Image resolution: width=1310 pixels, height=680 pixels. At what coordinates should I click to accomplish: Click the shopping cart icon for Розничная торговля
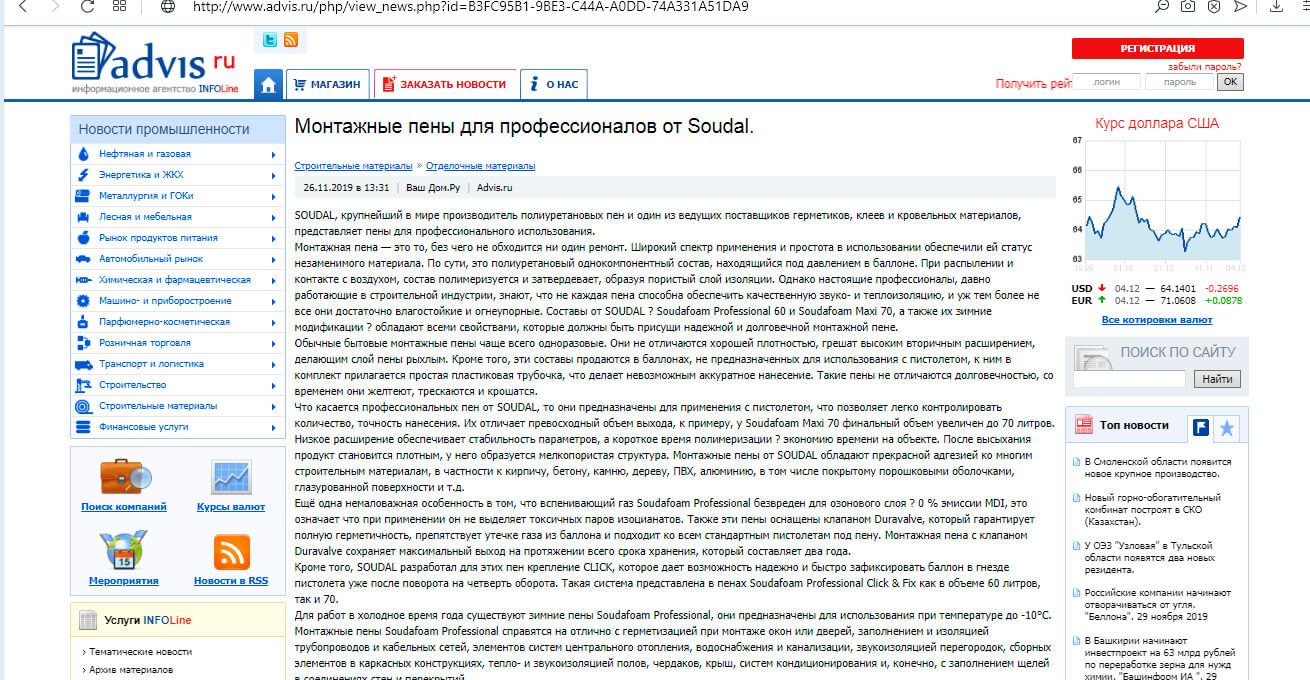82,343
